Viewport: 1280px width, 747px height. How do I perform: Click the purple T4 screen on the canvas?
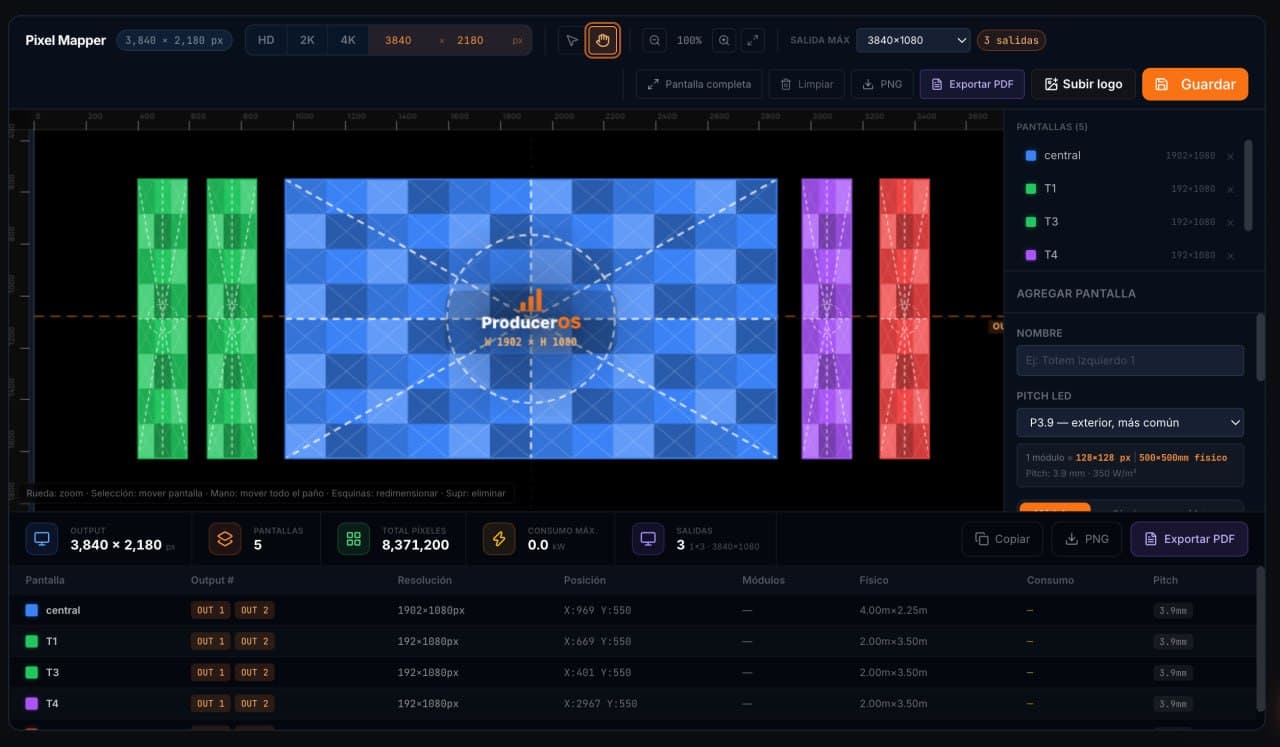pos(827,319)
